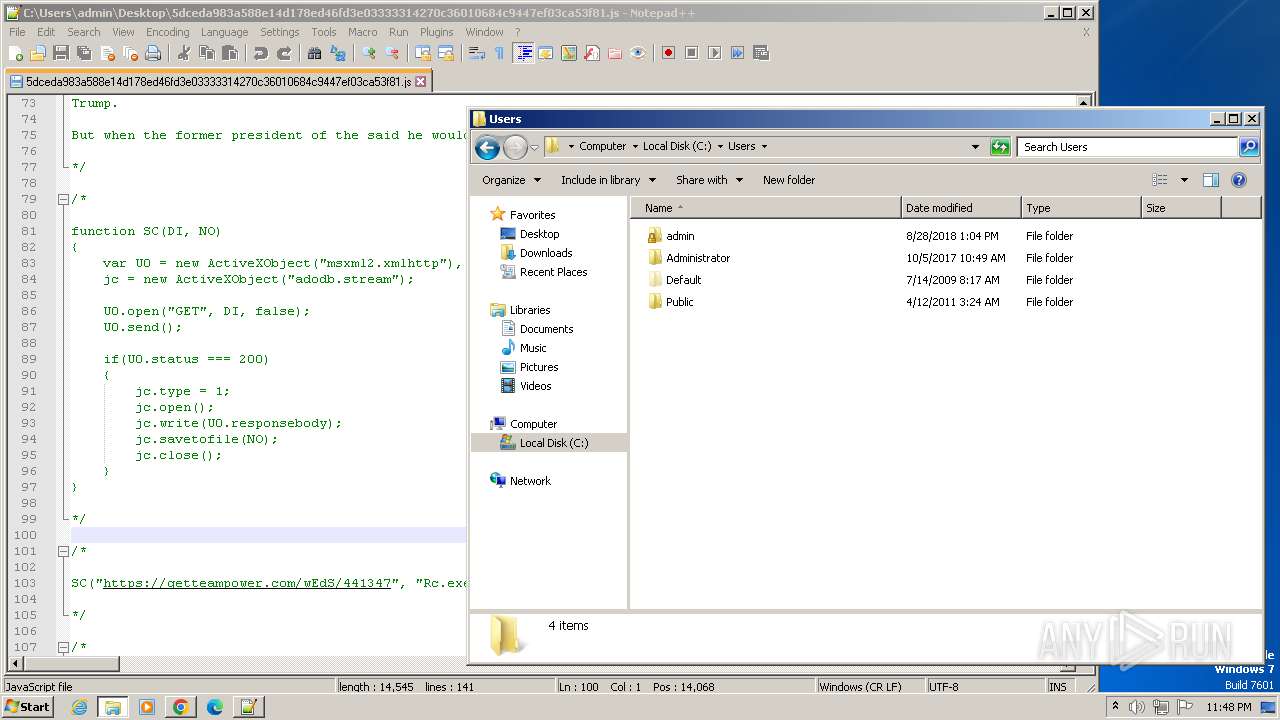Open Include in library dropdown
The height and width of the screenshot is (720, 1280).
pyautogui.click(x=608, y=180)
